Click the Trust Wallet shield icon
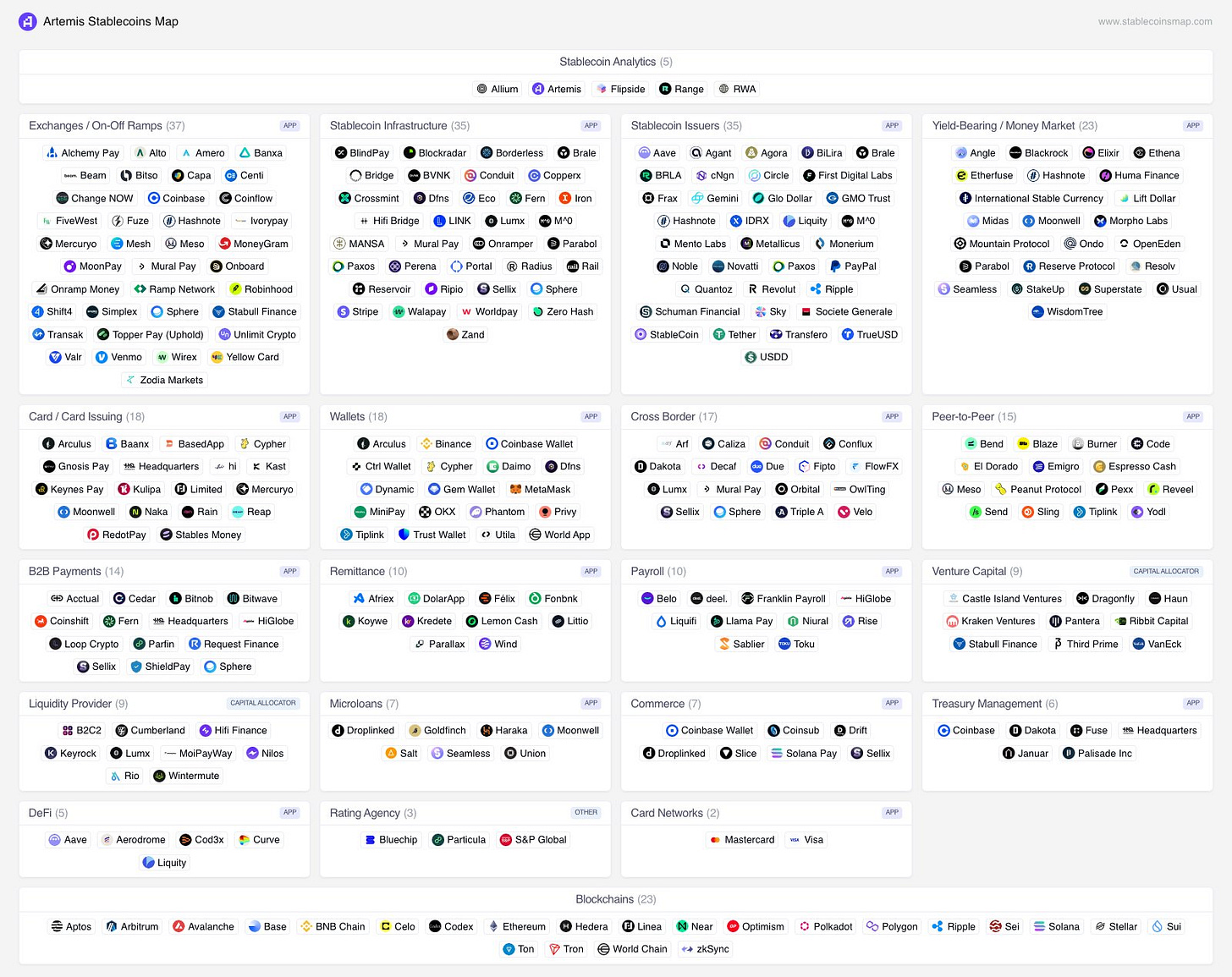Viewport: 1232px width, 977px height. pyautogui.click(x=404, y=535)
